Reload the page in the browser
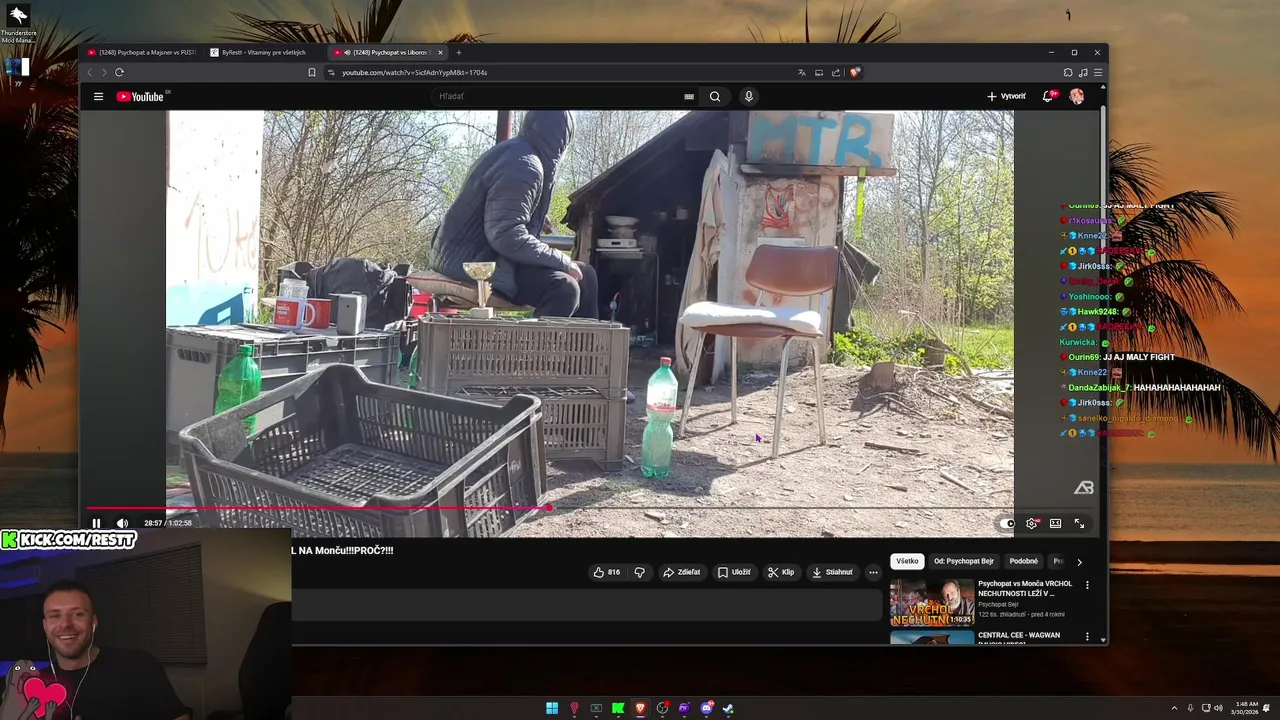Viewport: 1280px width, 720px height. tap(119, 72)
